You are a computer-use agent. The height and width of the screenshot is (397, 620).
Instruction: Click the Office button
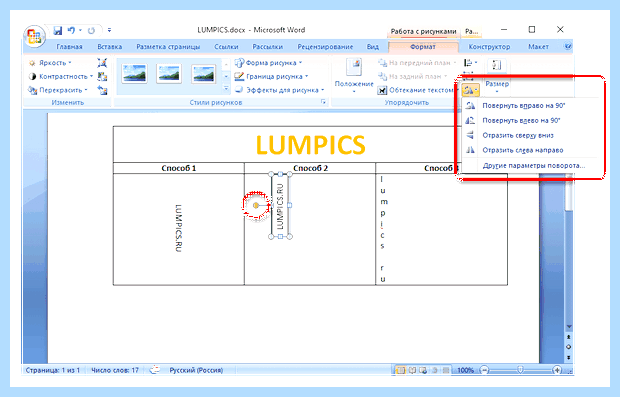click(x=34, y=36)
